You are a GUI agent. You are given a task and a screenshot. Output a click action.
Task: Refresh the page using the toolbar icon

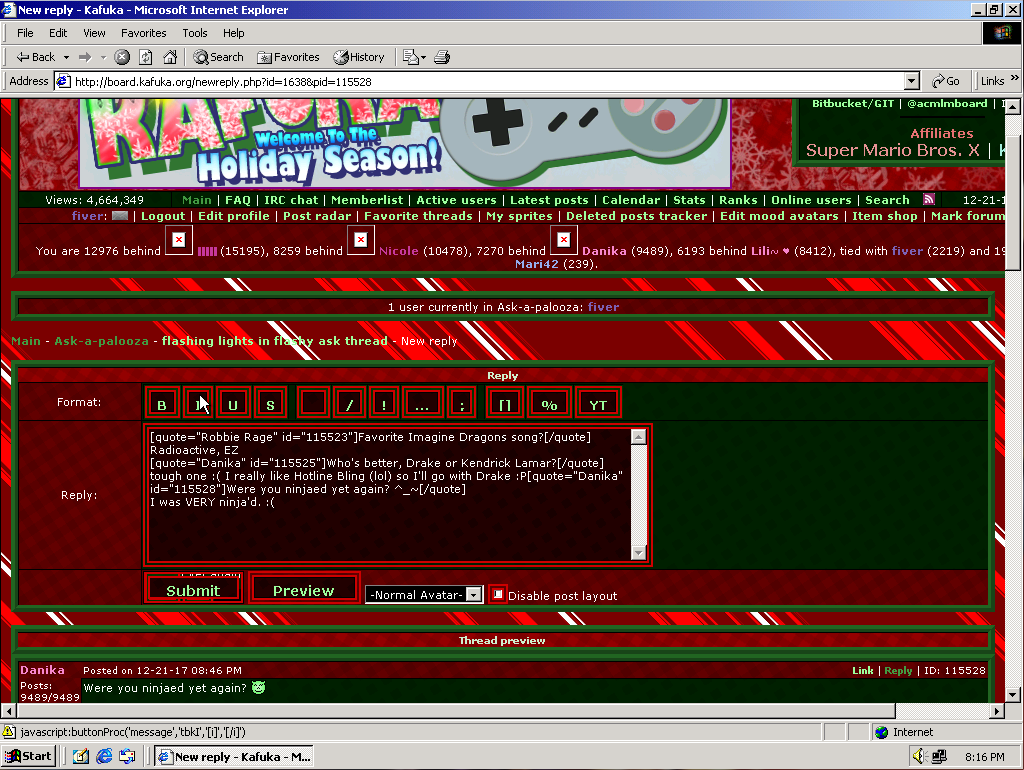[x=146, y=57]
